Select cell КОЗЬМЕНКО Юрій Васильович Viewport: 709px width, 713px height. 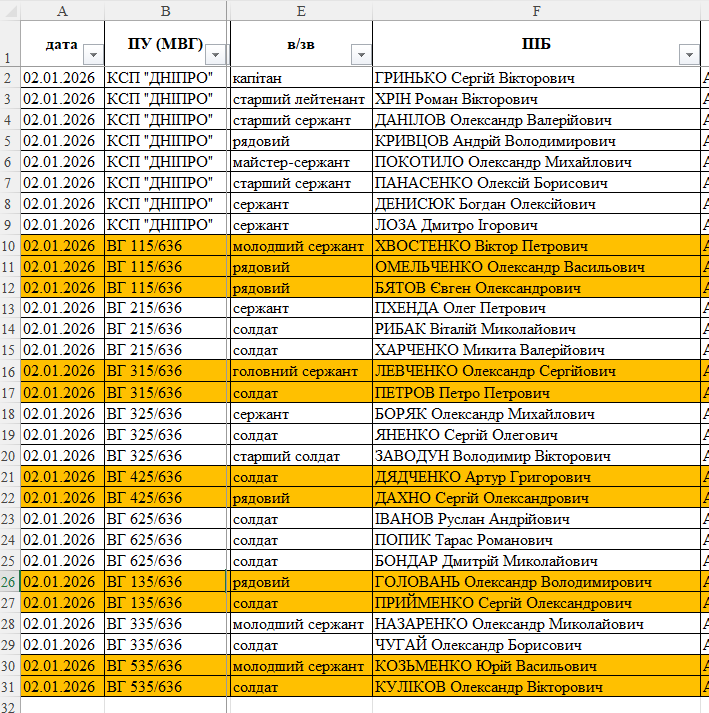click(536, 666)
